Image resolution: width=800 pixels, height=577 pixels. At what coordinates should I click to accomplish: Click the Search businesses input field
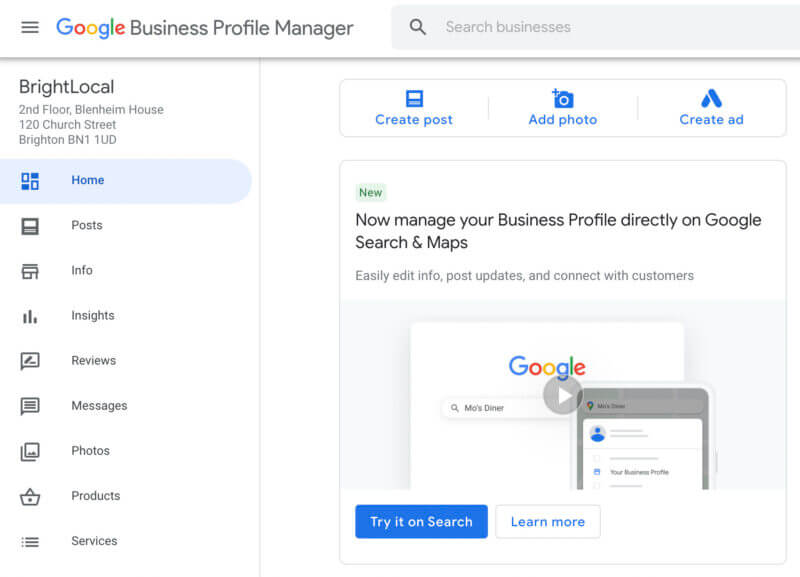[x=600, y=27]
